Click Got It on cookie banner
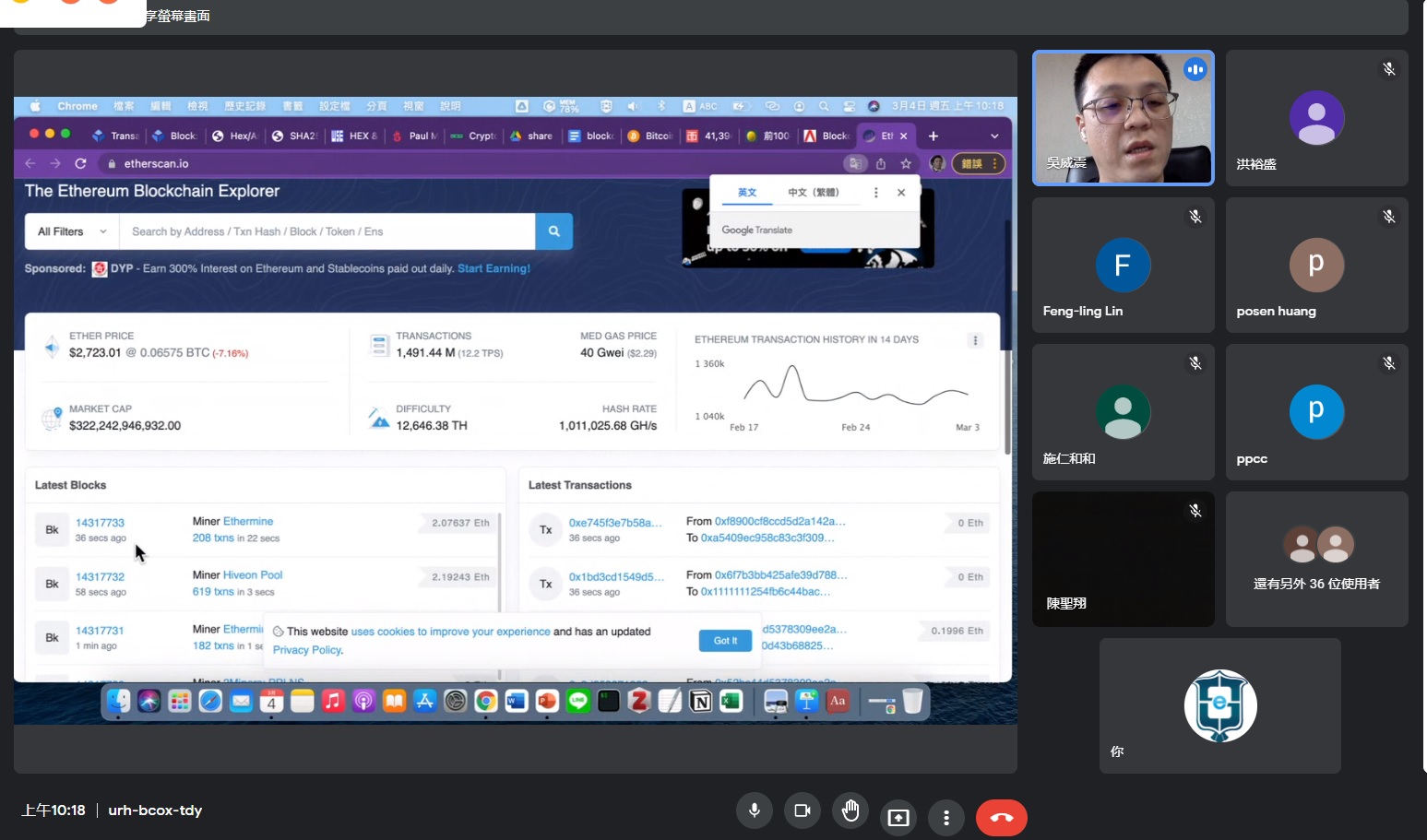The width and height of the screenshot is (1427, 840). coord(725,641)
